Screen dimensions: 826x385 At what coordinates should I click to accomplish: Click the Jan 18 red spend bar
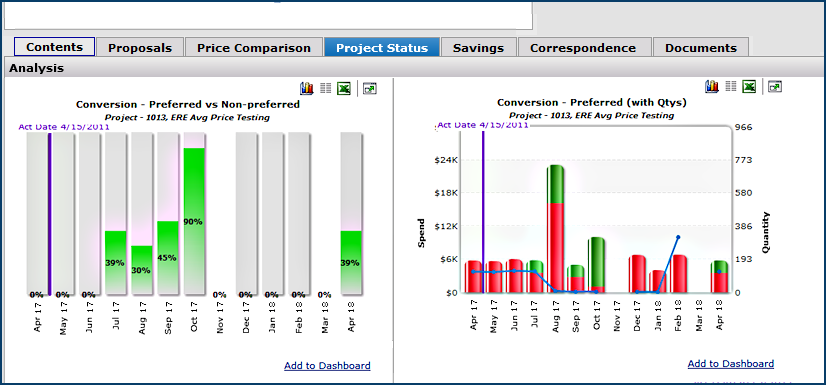click(x=658, y=281)
